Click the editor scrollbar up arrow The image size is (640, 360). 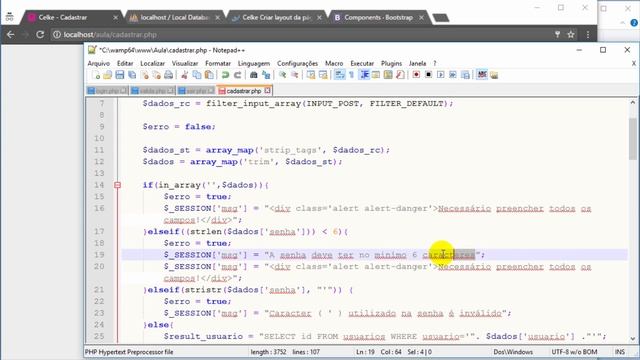[633, 102]
